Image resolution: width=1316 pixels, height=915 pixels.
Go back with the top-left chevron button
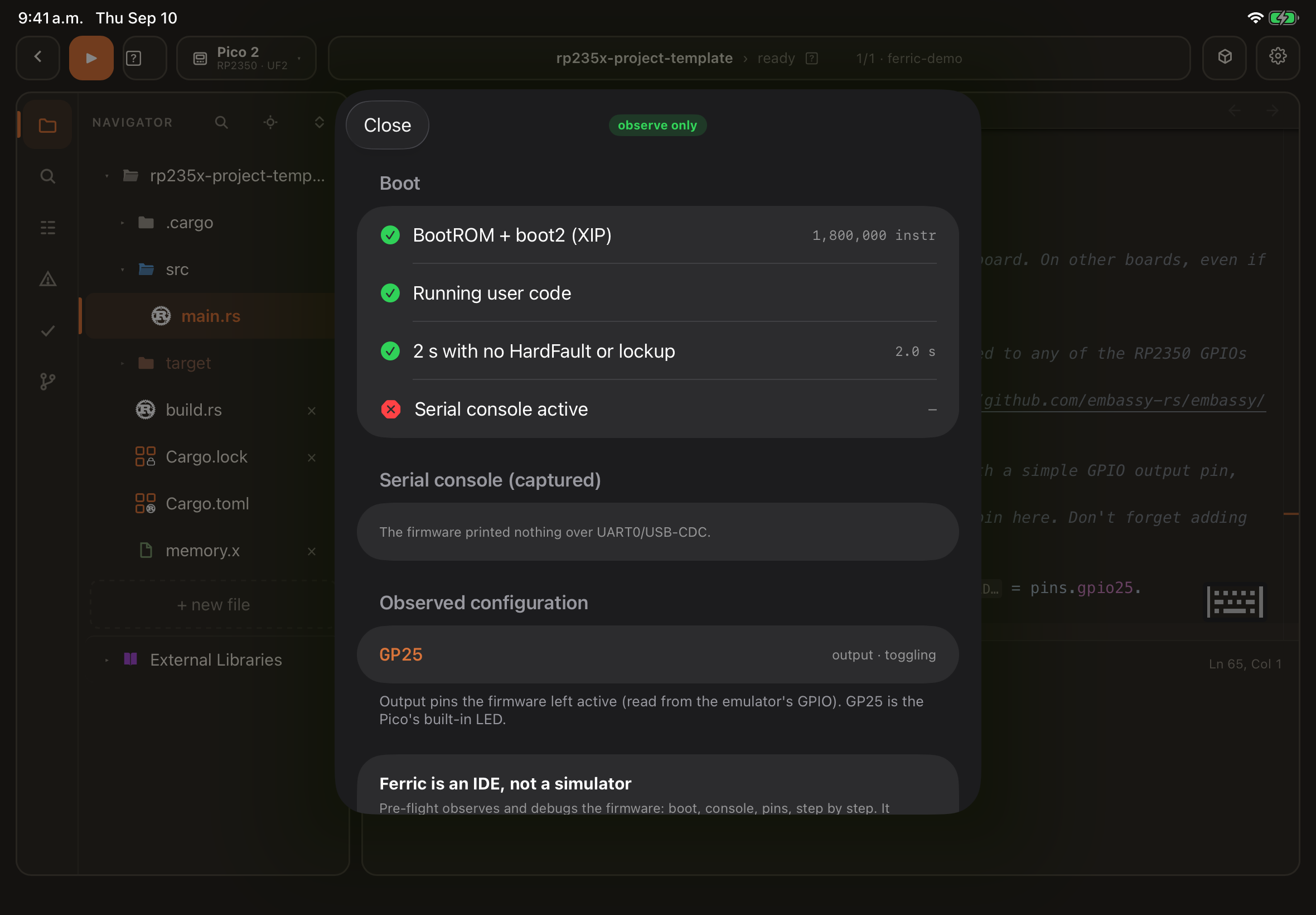[38, 58]
